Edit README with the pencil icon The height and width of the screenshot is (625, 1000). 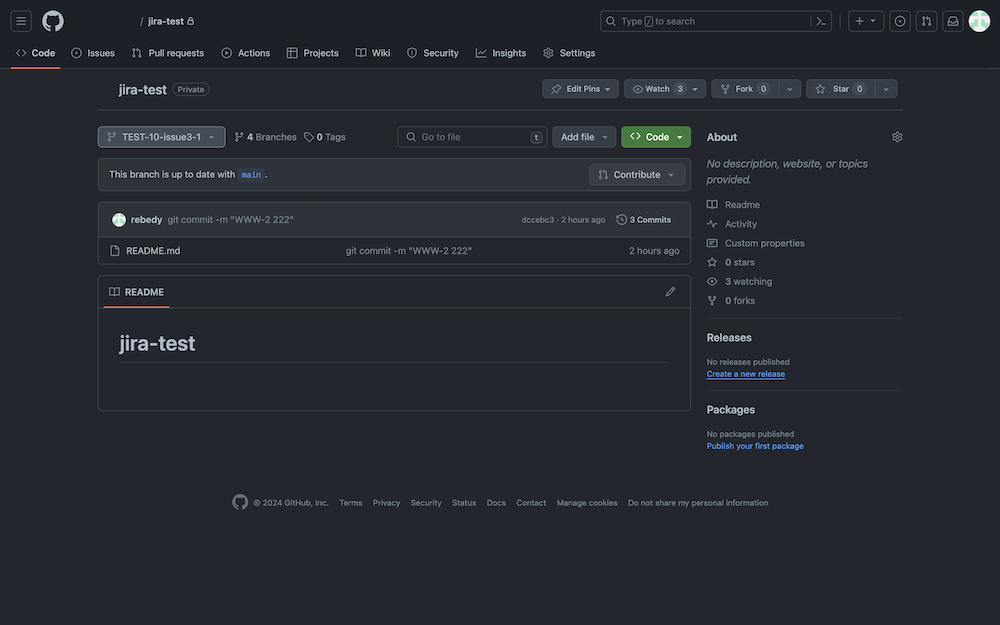coord(670,291)
